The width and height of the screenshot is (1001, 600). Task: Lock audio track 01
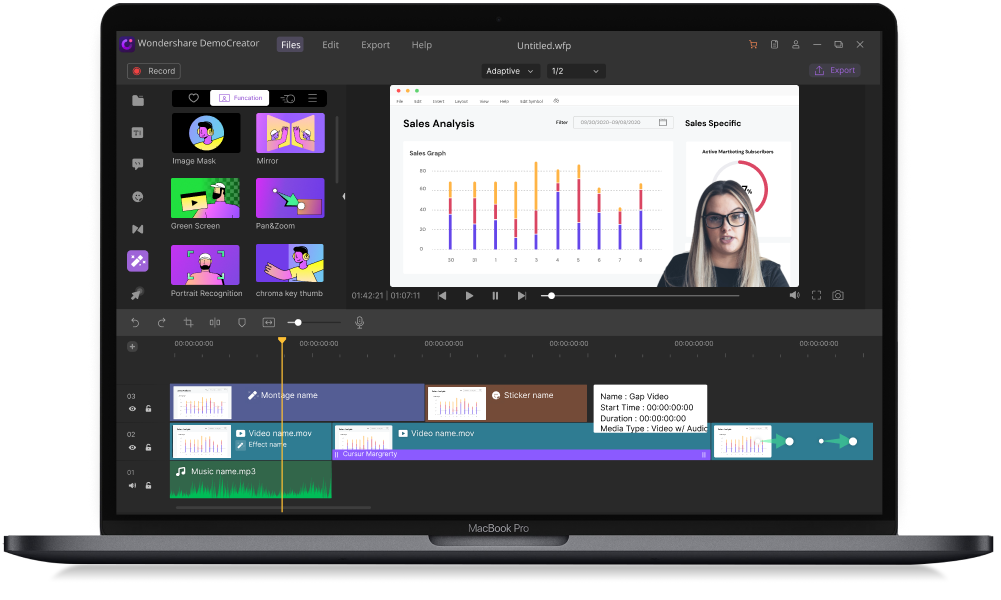pos(148,485)
